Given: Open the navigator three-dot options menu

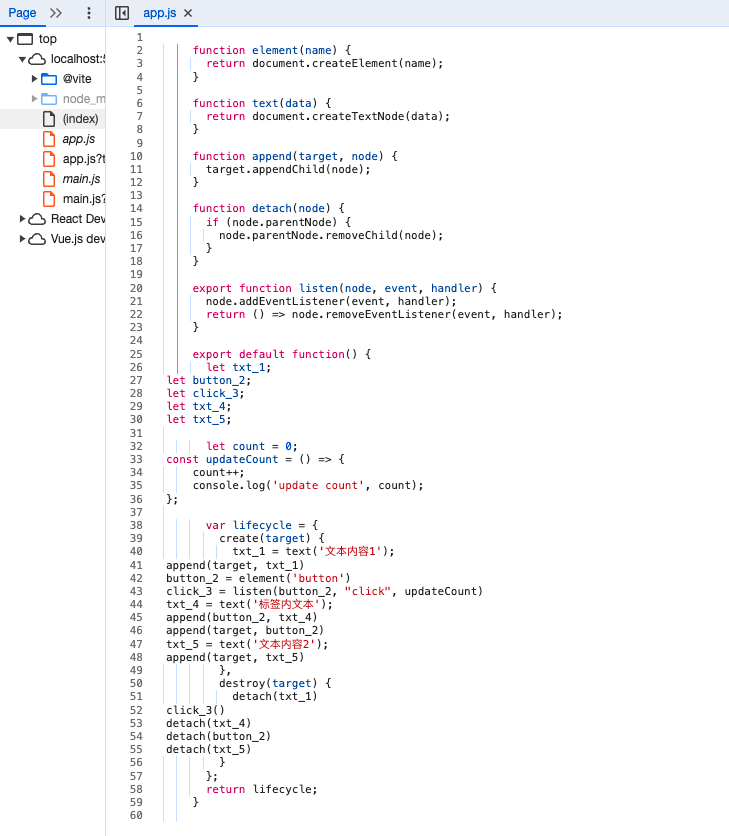Looking at the screenshot, I should point(88,13).
